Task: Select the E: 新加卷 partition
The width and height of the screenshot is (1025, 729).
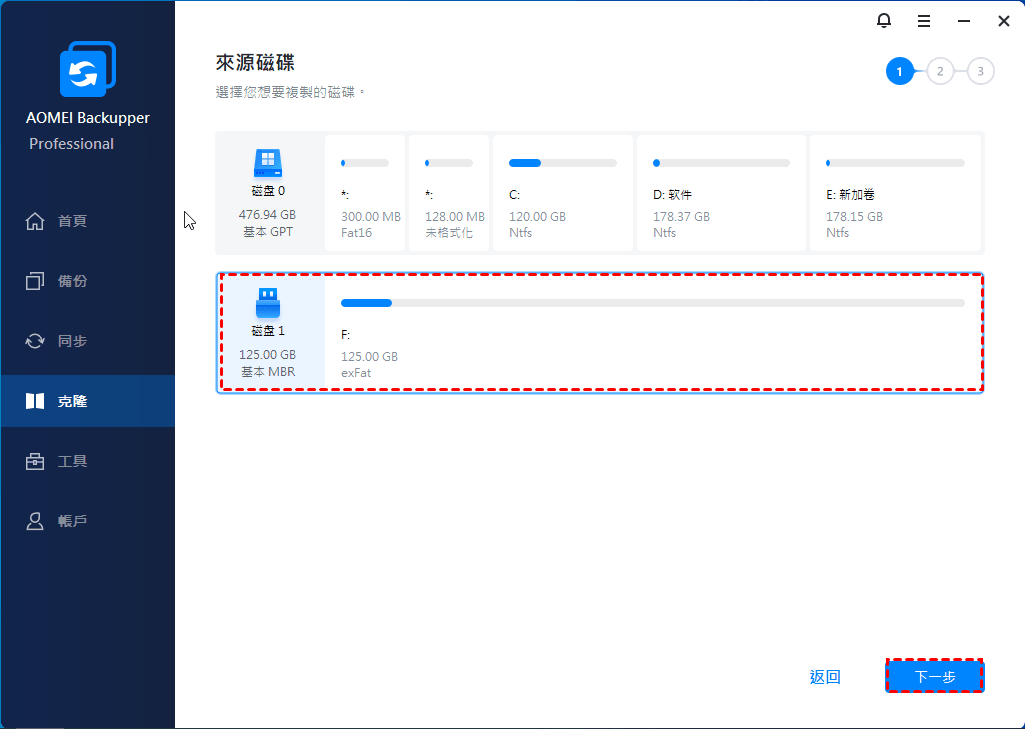Action: [896, 193]
